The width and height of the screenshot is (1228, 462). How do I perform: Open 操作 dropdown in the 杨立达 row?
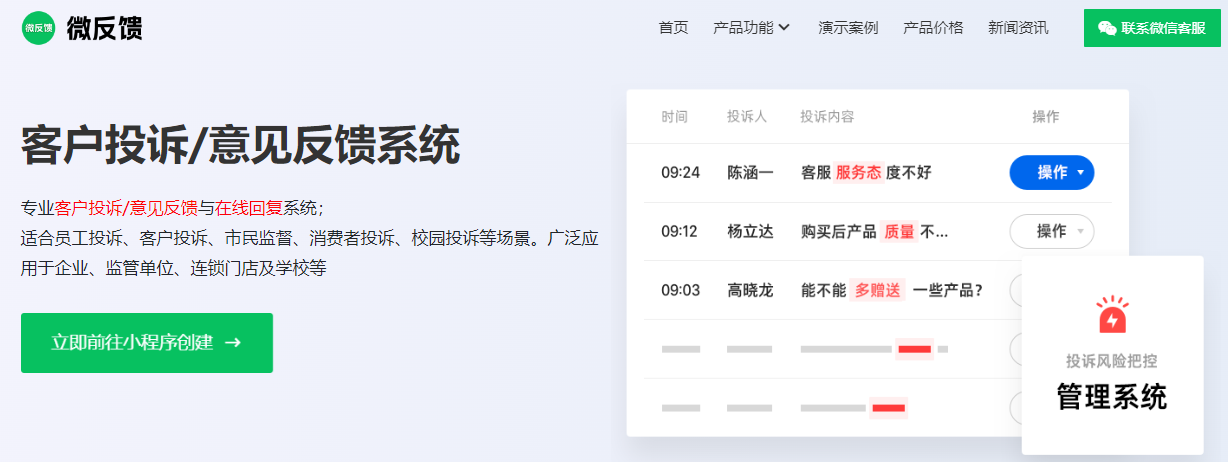click(x=1052, y=232)
